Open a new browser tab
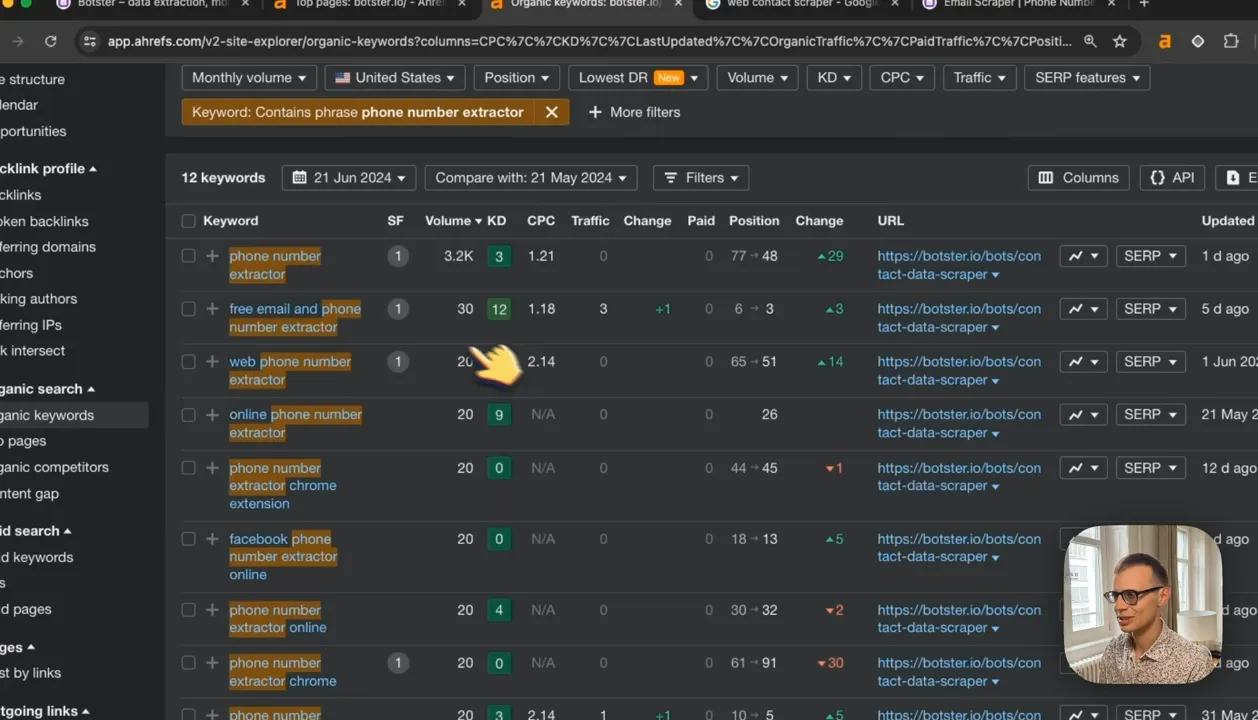1258x720 pixels. 1144,4
